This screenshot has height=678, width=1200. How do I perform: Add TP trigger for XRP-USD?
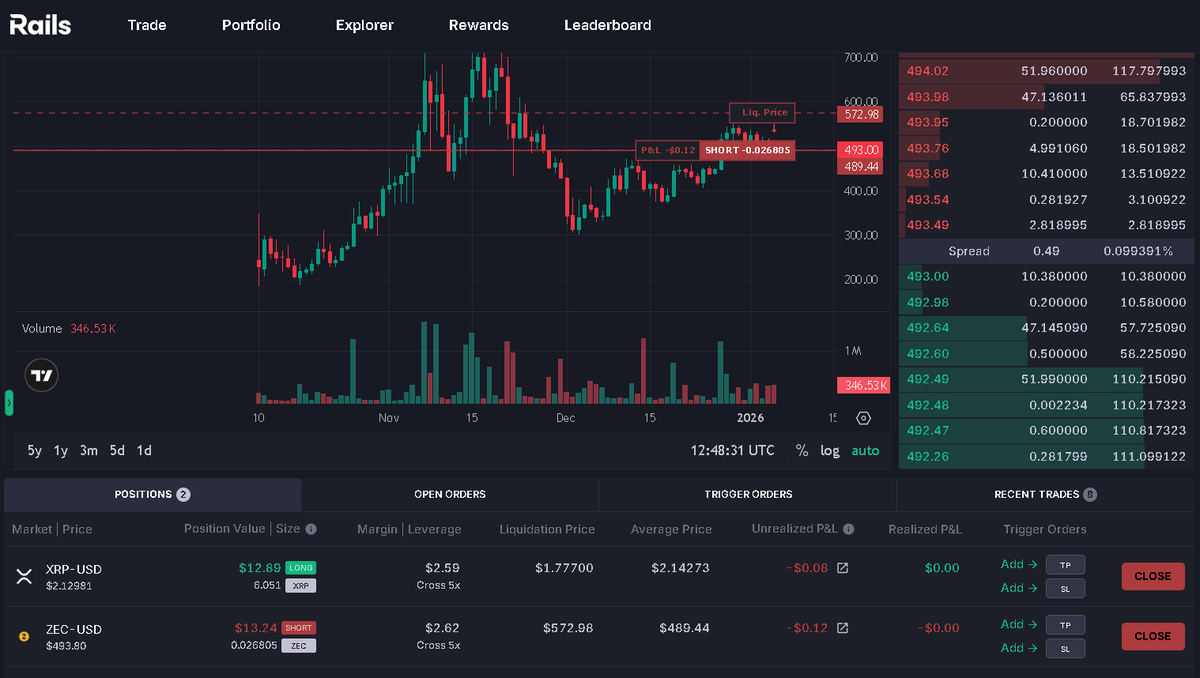click(x=1065, y=564)
